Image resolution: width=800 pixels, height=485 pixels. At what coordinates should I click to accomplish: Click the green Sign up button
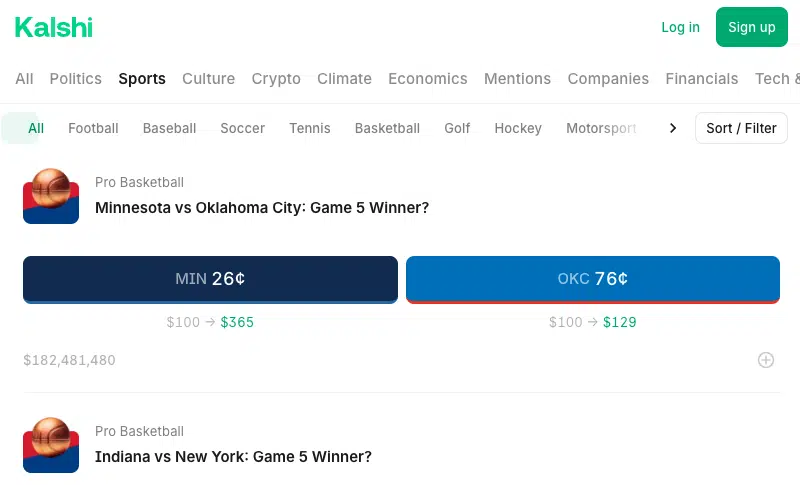[752, 27]
